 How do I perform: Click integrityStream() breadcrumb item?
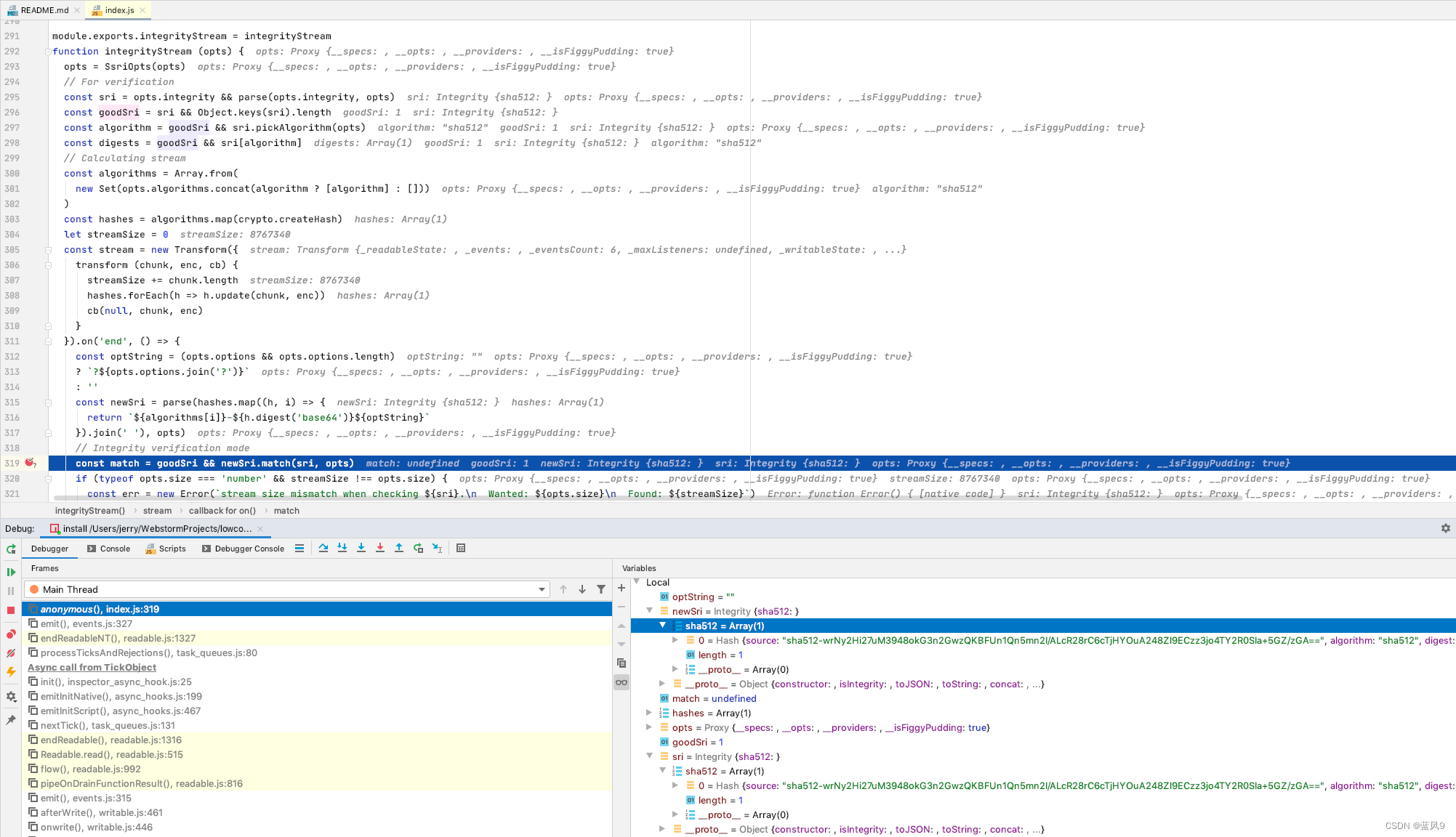(x=90, y=511)
